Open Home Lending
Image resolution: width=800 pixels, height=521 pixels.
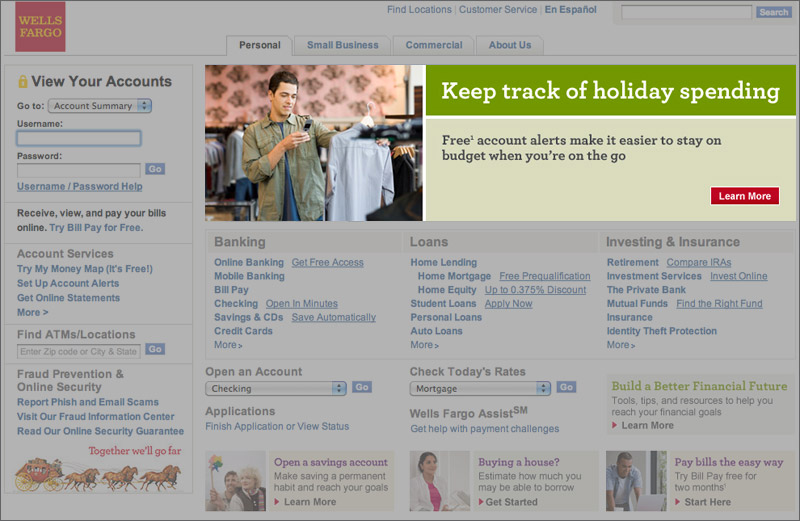(444, 262)
